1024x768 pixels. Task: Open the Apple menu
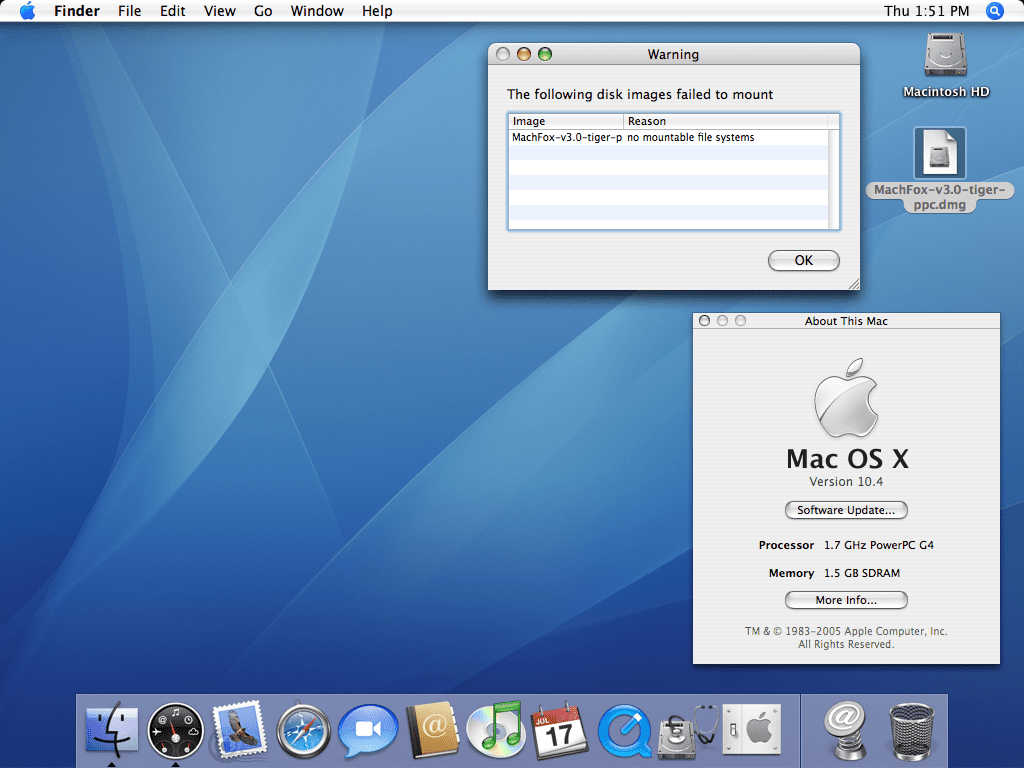tap(27, 11)
